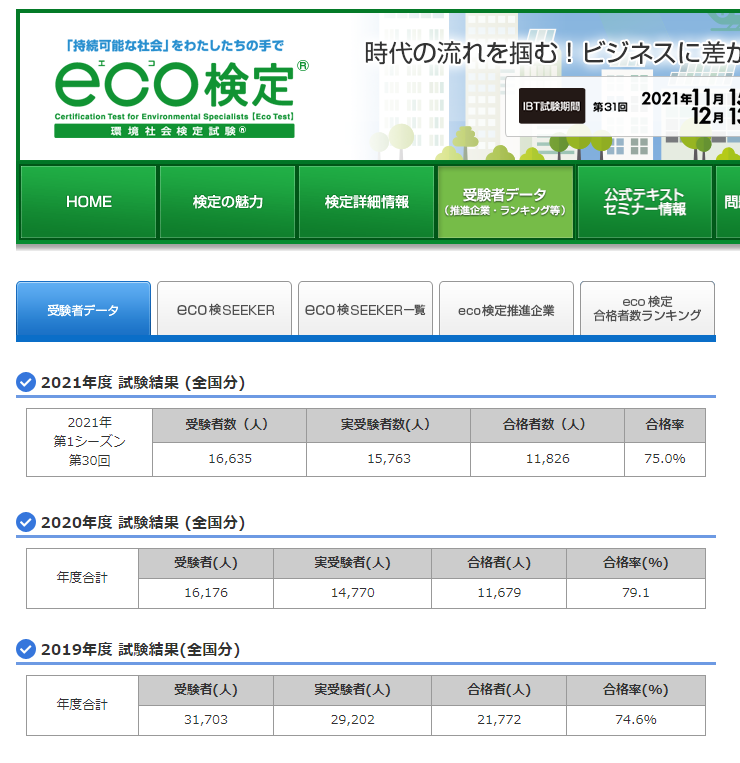740x763 pixels.
Task: Open 検定の魅力 in navigation bar
Action: [x=228, y=202]
